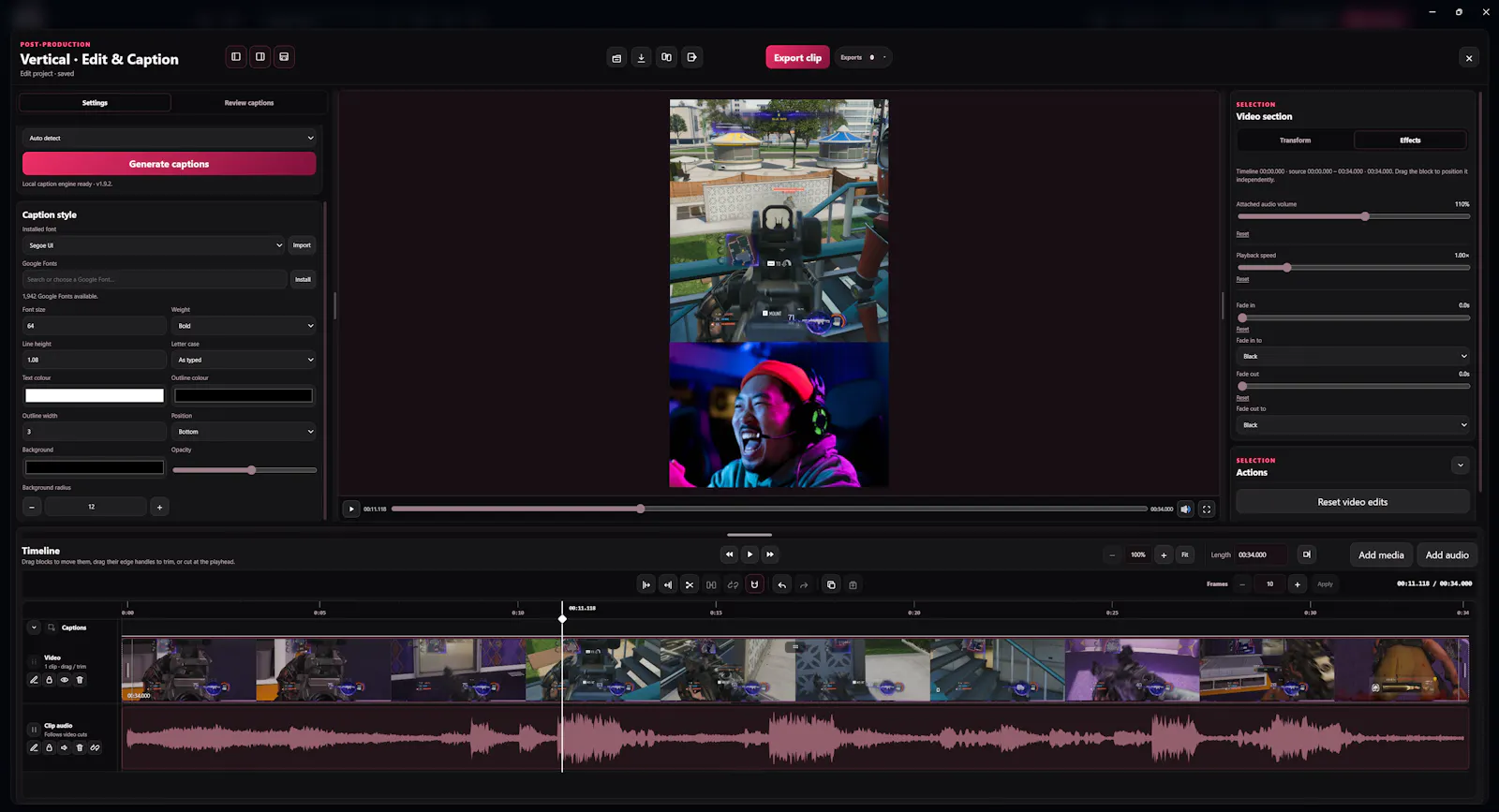Open the Auto detect language dropdown
Viewport: 1499px width, 812px height.
(169, 138)
